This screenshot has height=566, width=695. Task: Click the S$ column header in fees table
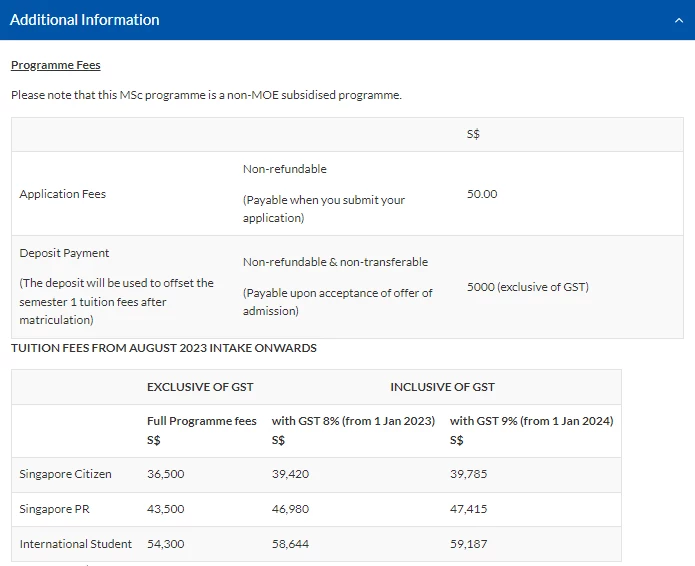click(x=473, y=134)
